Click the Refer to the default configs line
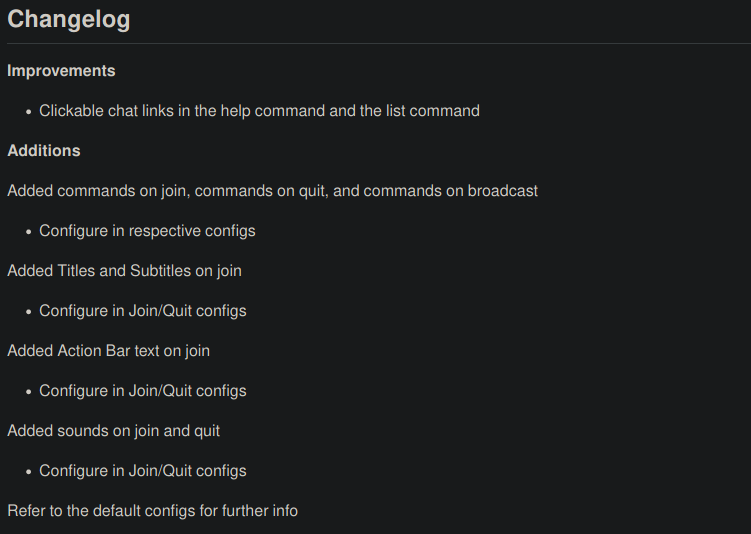The image size is (751, 534). pos(152,511)
